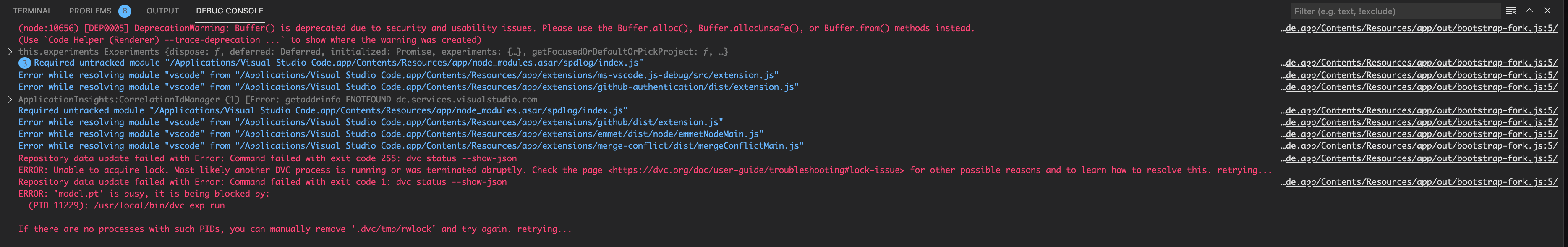Open bootstrap-fork.js:5 beside Repository data update failed
The width and height of the screenshot is (1568, 247).
pyautogui.click(x=1418, y=158)
